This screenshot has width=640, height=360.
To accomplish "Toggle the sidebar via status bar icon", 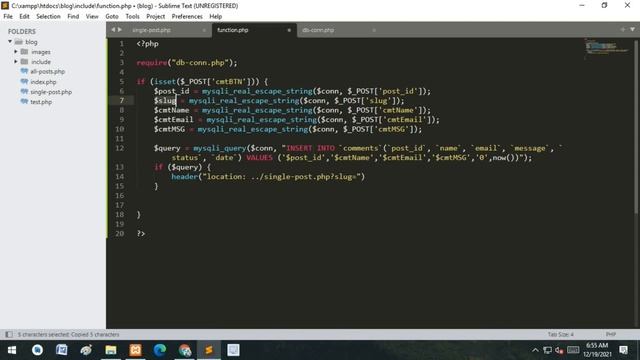I will pos(9,334).
